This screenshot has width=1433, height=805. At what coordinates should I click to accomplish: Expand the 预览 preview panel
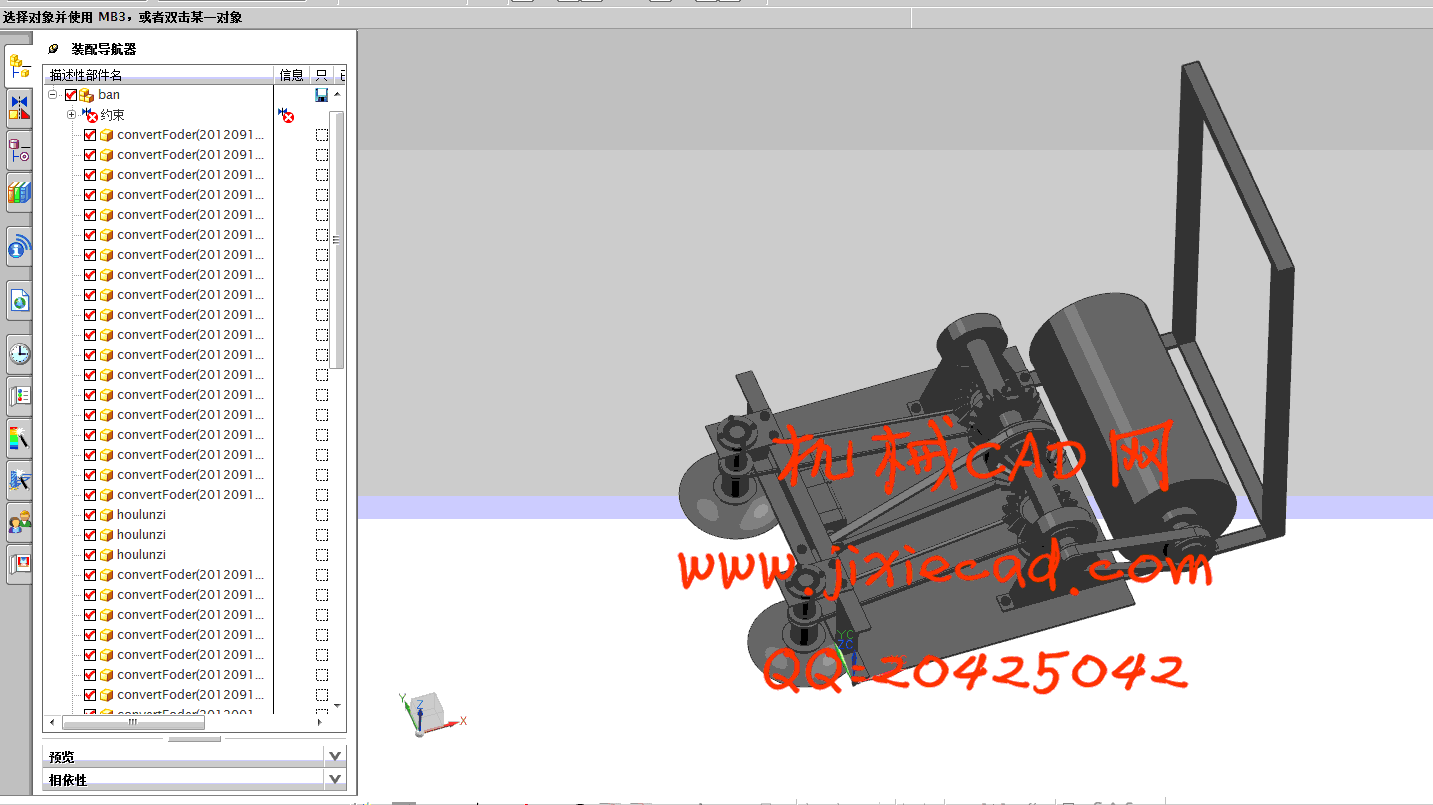click(335, 756)
